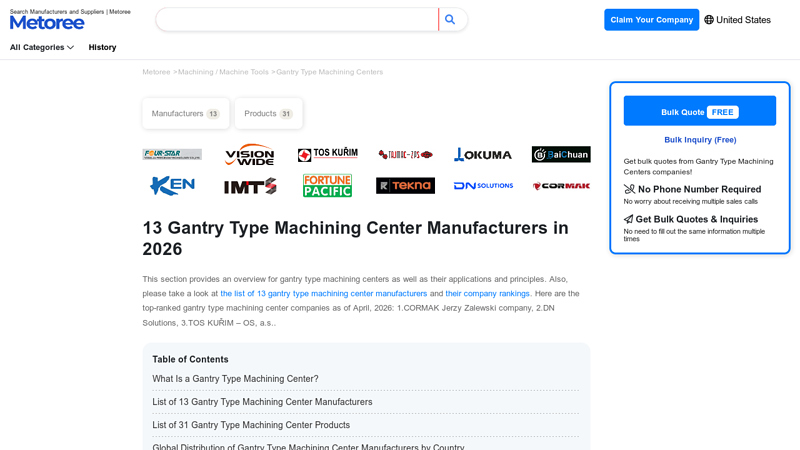Expand the All Categories dropdown

tap(42, 47)
